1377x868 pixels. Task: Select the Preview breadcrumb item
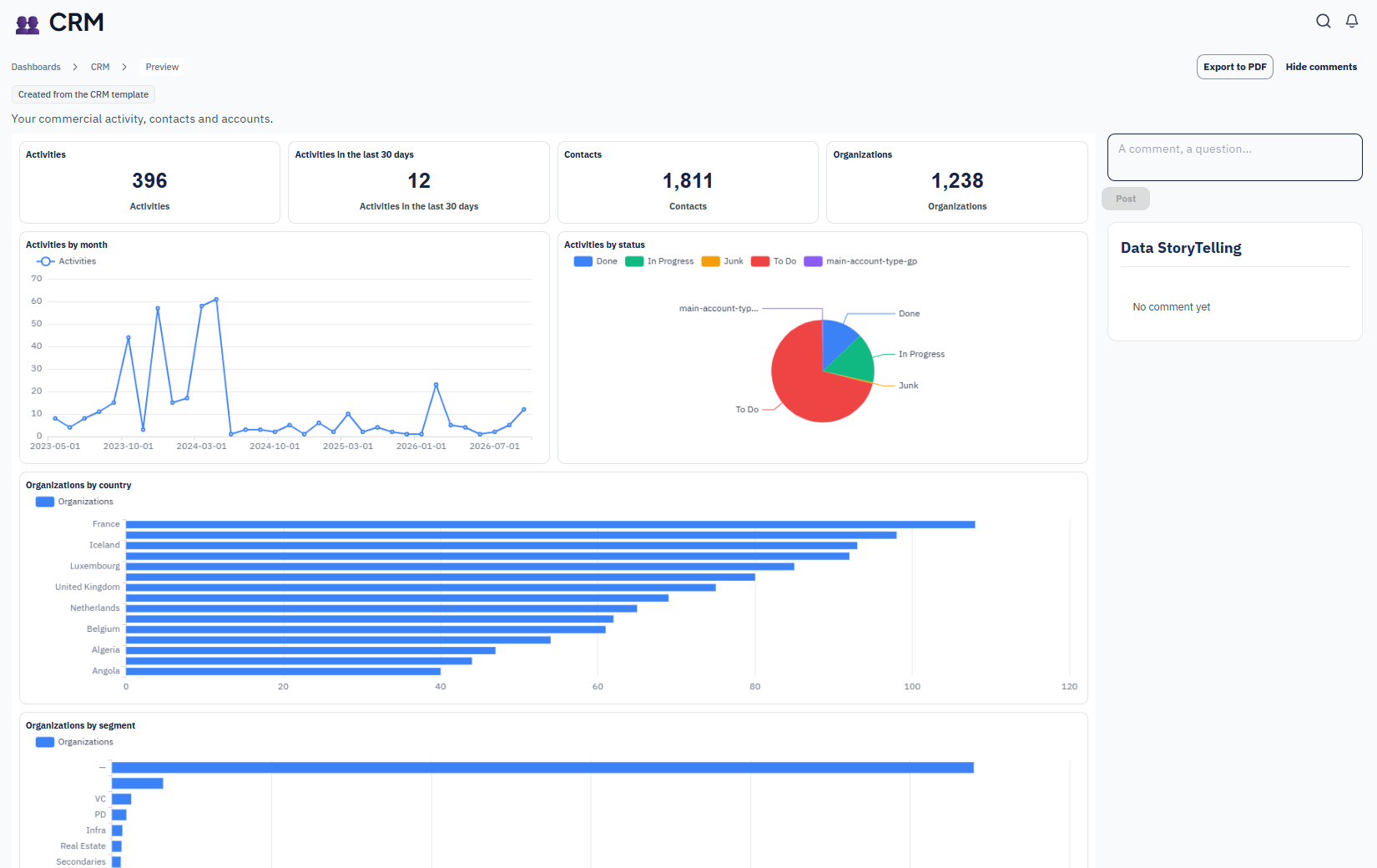[162, 67]
